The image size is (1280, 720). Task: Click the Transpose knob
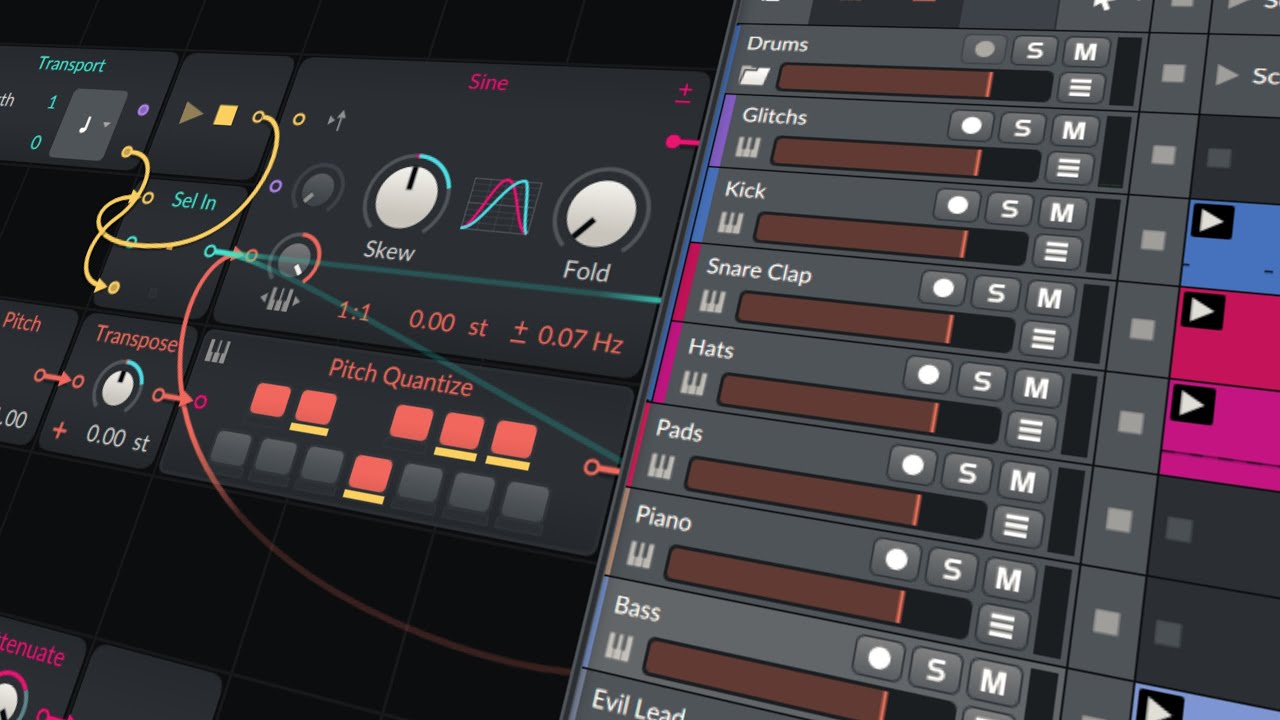(118, 387)
